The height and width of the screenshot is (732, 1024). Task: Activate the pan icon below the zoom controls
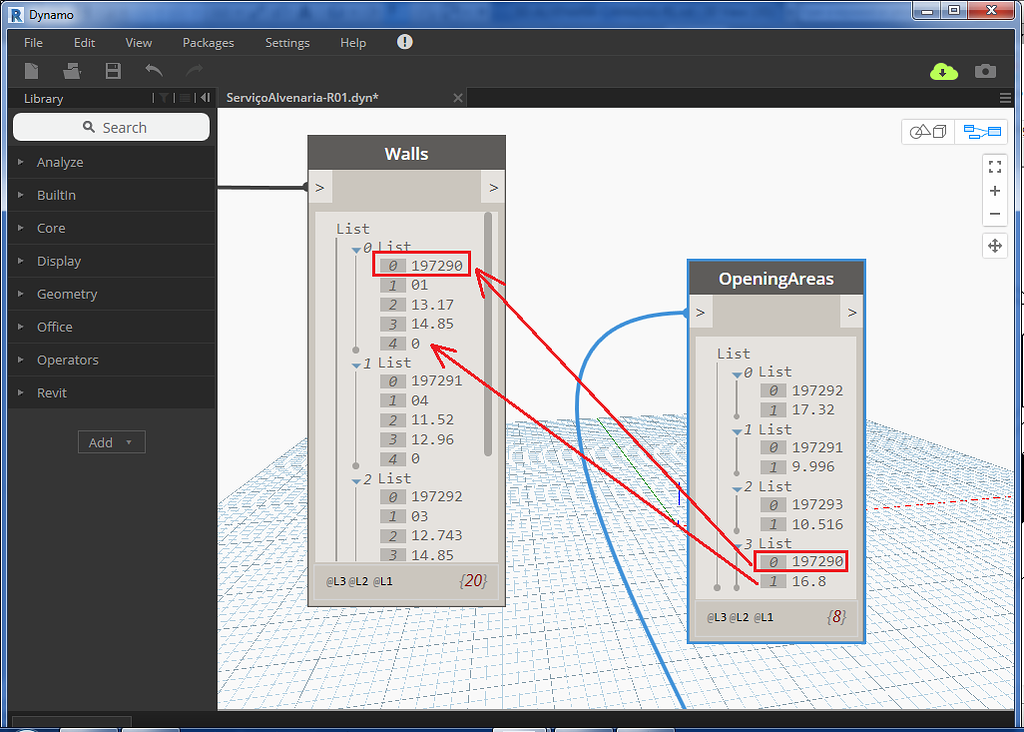tap(994, 245)
